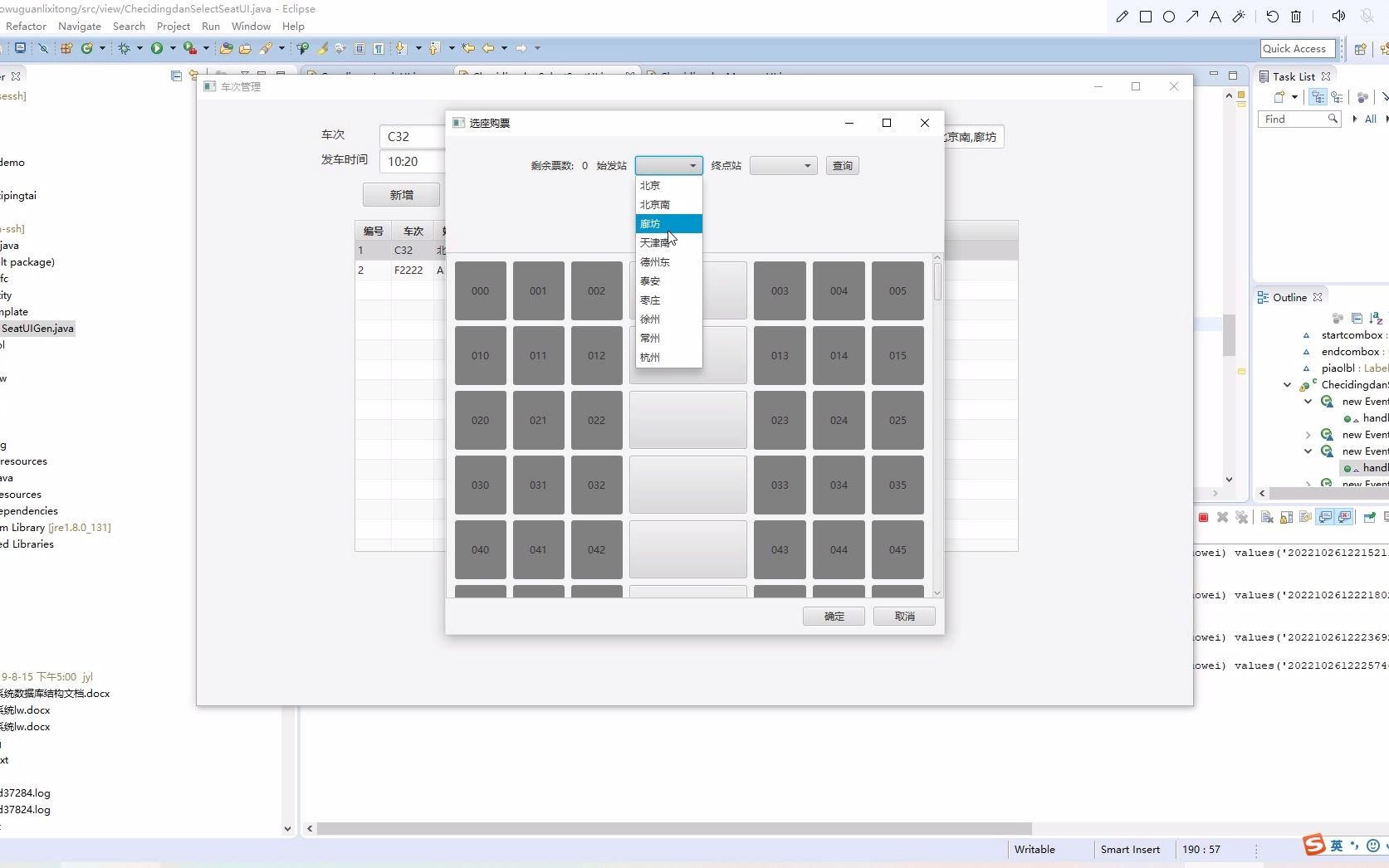Screen dimensions: 1389x868
Task: Select the magic wand highlighter tool
Action: point(1239,17)
